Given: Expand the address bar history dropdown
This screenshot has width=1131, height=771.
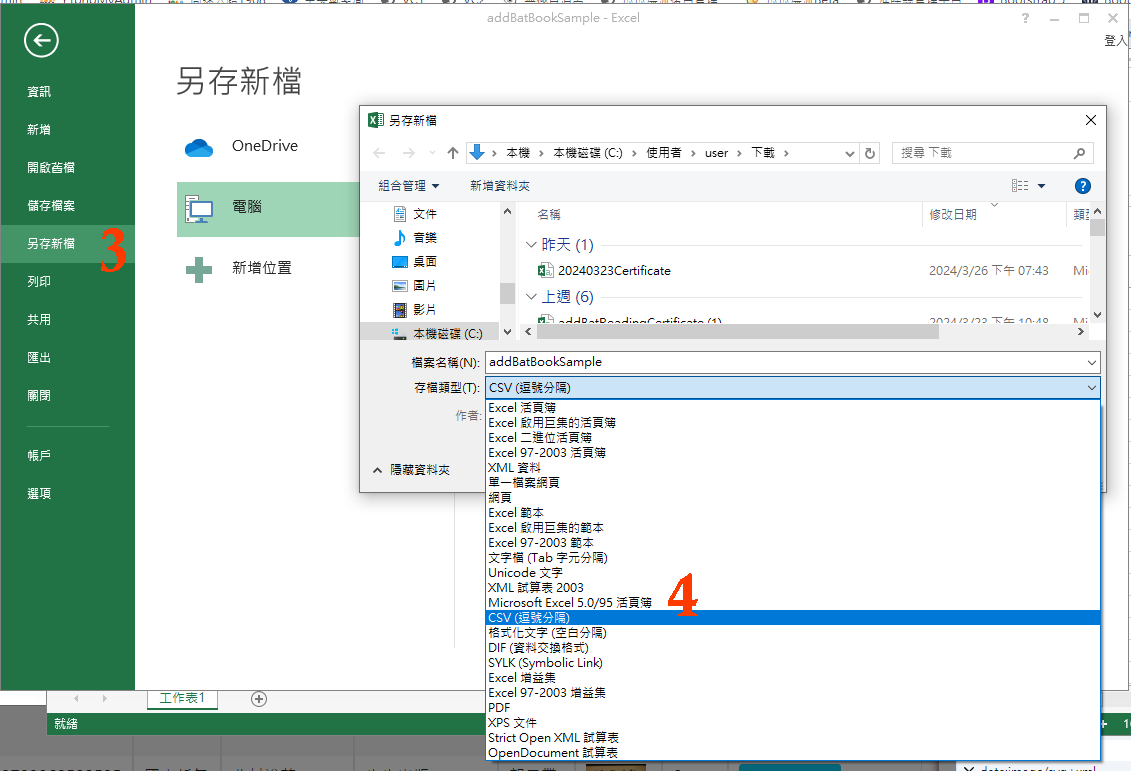Looking at the screenshot, I should pyautogui.click(x=850, y=153).
